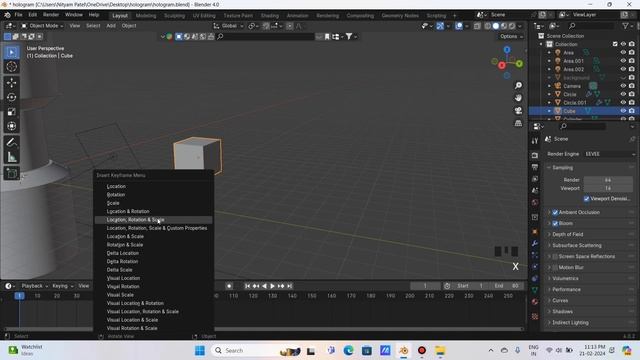Screen dimensions: 640x360
Task: Open the Object Data properties tab
Action: pyautogui.click(x=535, y=290)
